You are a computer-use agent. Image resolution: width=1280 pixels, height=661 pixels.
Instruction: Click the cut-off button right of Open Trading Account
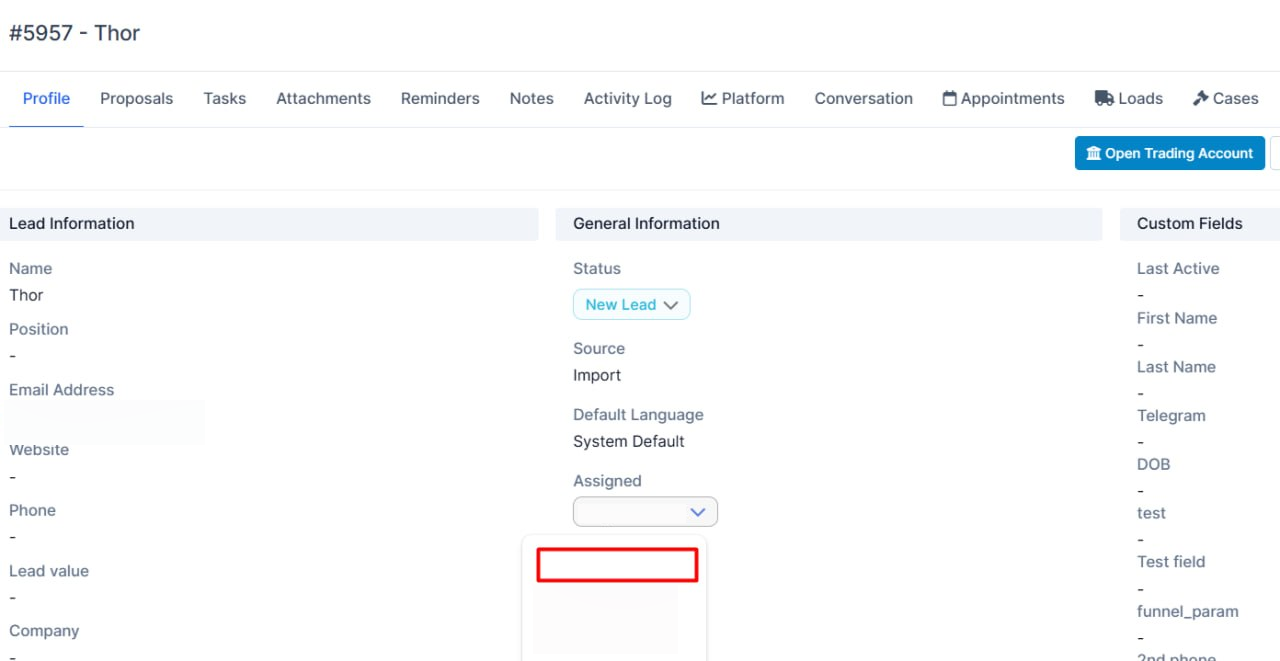(x=1275, y=154)
